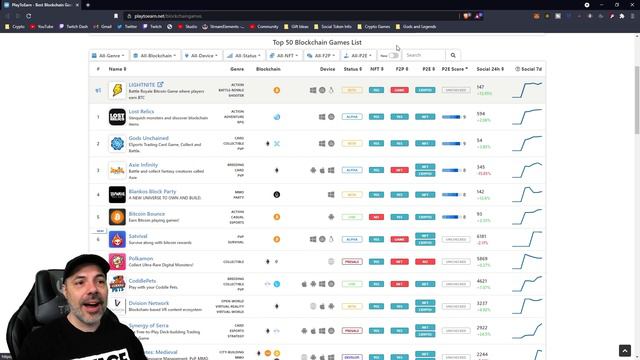Click the browser back arrow

(x=7, y=16)
